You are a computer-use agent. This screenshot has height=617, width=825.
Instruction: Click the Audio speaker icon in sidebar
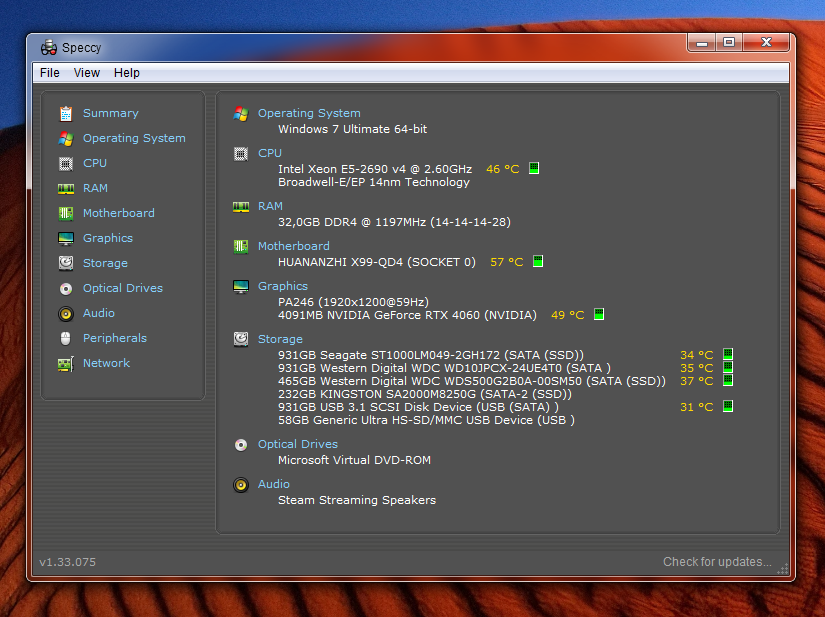pyautogui.click(x=66, y=313)
